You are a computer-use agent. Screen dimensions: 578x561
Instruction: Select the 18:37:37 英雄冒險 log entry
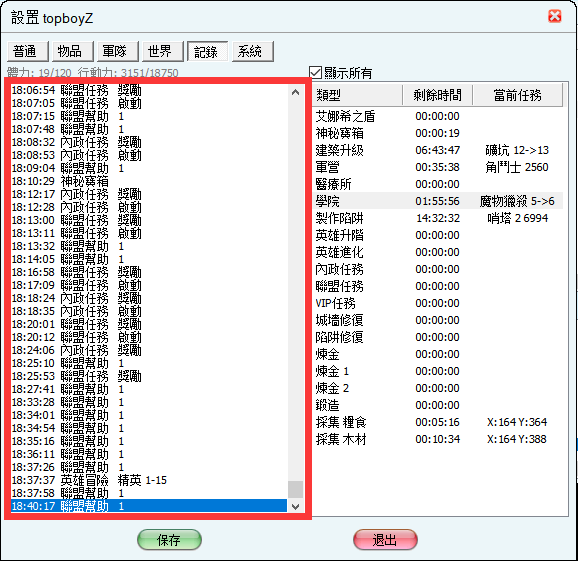click(x=149, y=480)
